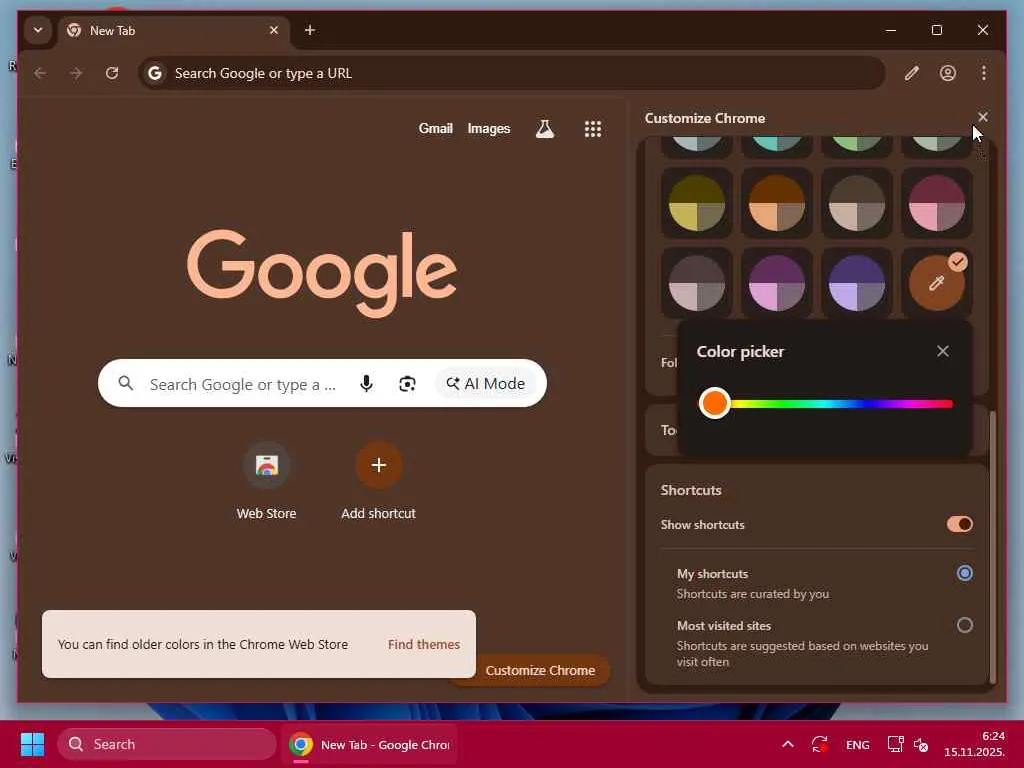Select the gray-mauve color swatch
Image resolution: width=1024 pixels, height=768 pixels.
[x=697, y=283]
